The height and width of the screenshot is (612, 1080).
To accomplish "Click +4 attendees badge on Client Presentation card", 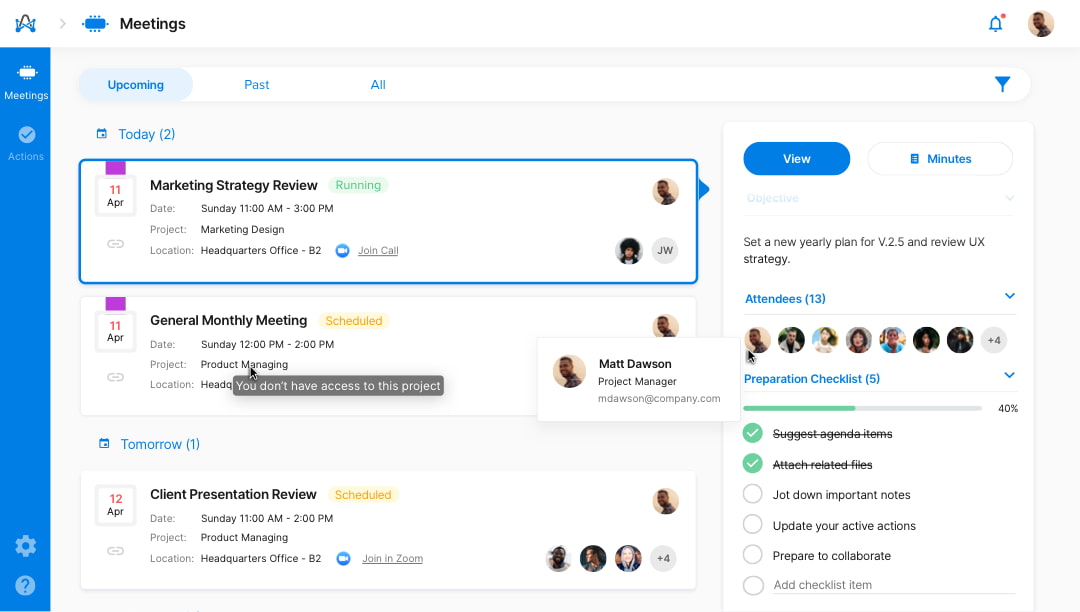I will tap(663, 558).
